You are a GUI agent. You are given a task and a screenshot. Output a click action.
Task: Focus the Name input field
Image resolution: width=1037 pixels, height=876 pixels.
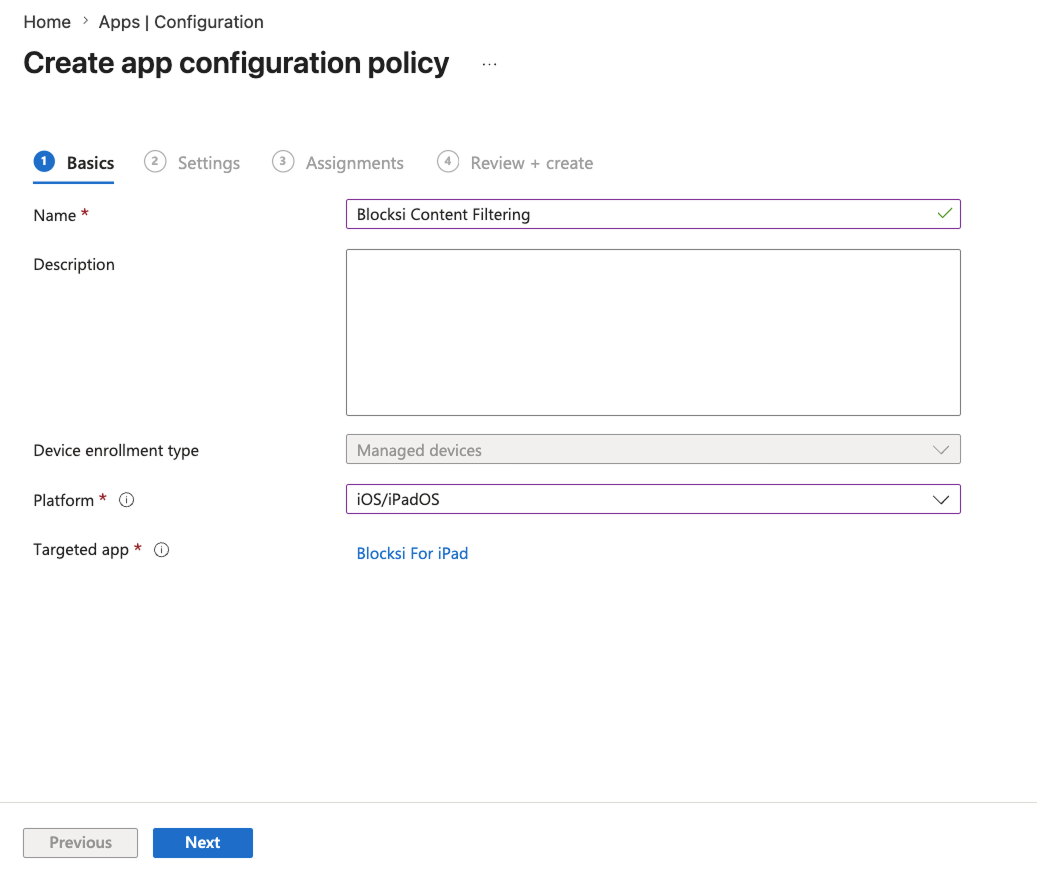click(x=653, y=214)
